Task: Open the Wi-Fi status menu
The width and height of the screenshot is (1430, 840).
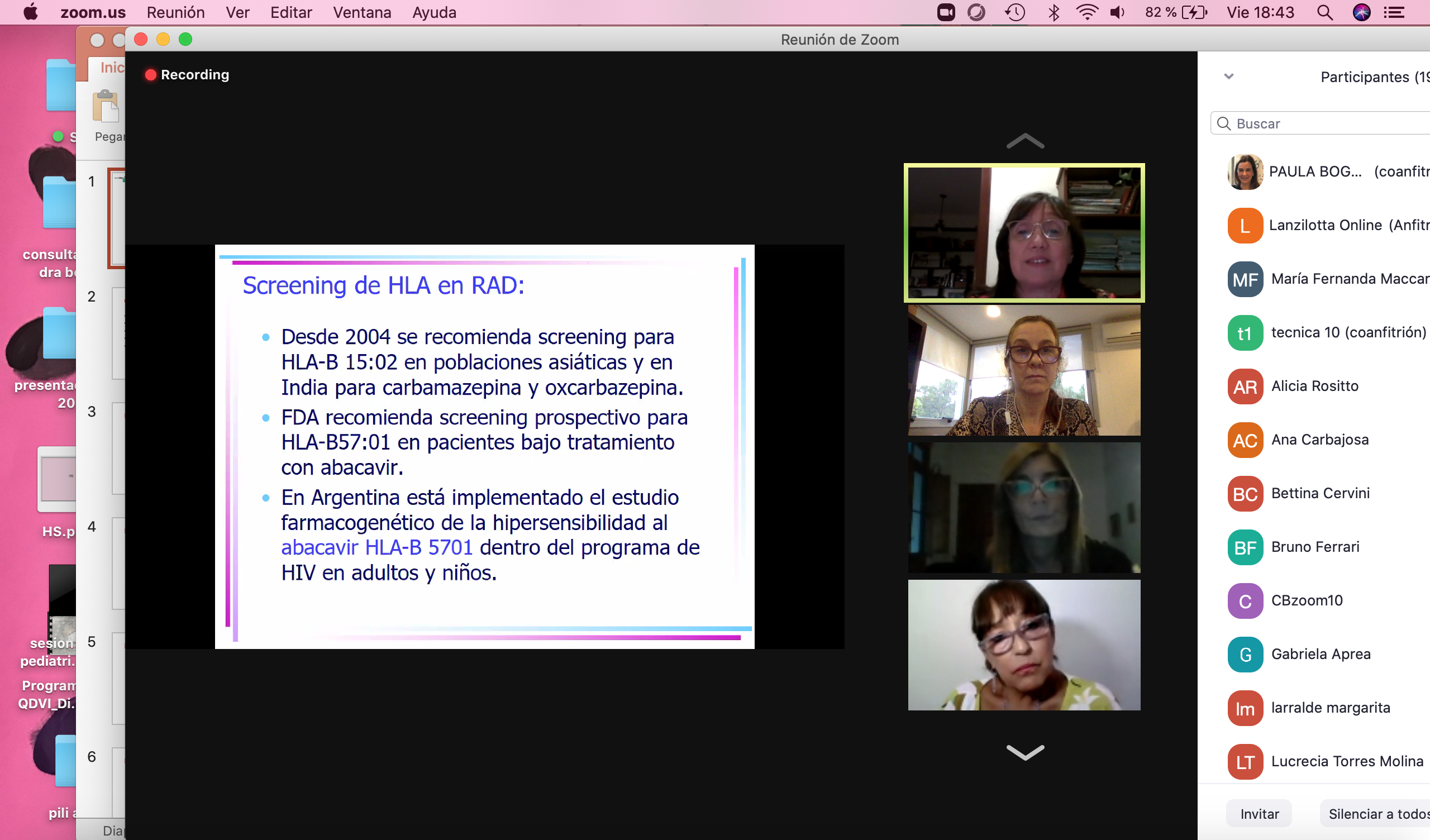Action: 1086,12
